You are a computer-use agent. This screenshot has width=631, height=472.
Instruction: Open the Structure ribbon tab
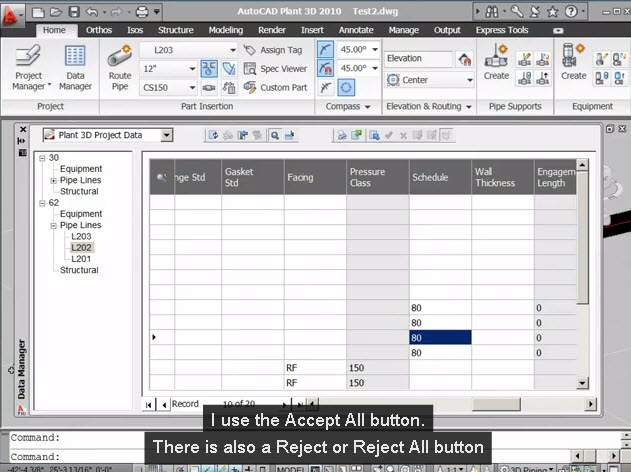tap(175, 30)
